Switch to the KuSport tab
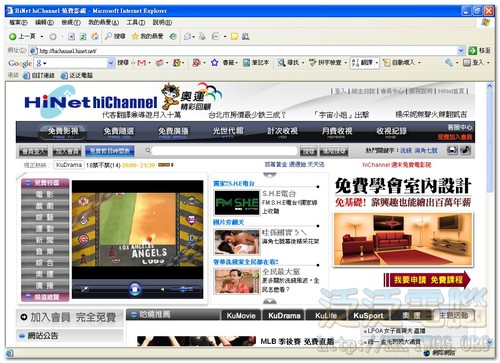Screen dimensions: 500x363 [368, 315]
